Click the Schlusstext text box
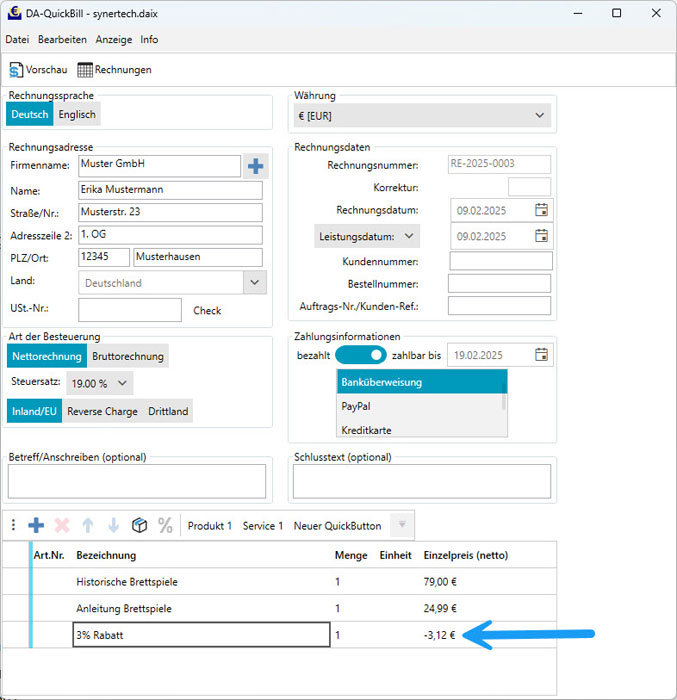 [x=422, y=481]
